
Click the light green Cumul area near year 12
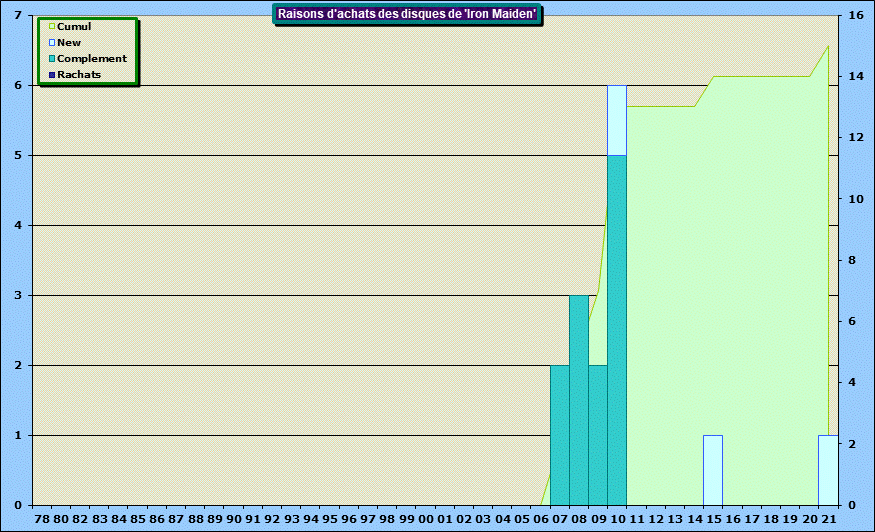pos(655,300)
